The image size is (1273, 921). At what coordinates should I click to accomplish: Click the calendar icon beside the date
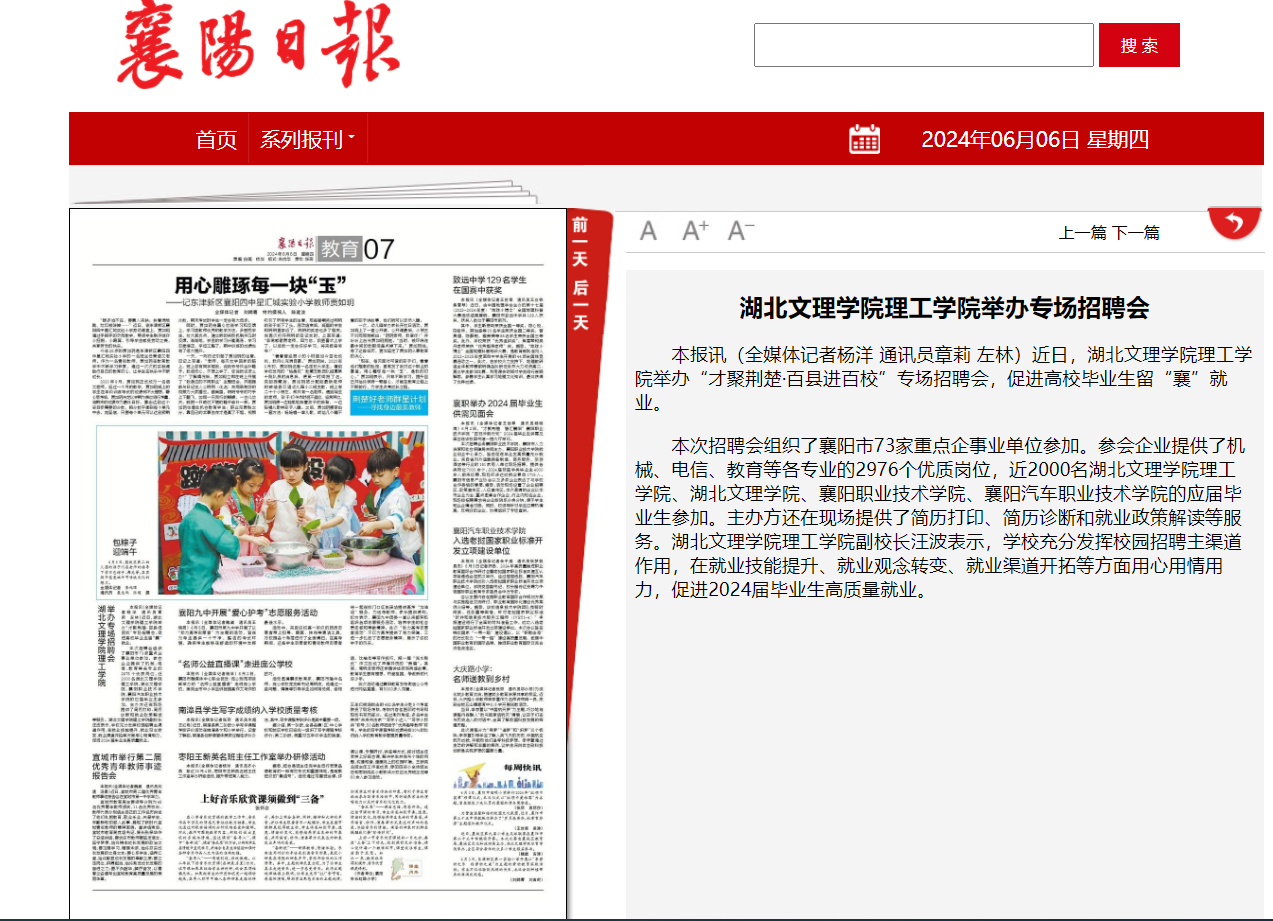tap(864, 139)
